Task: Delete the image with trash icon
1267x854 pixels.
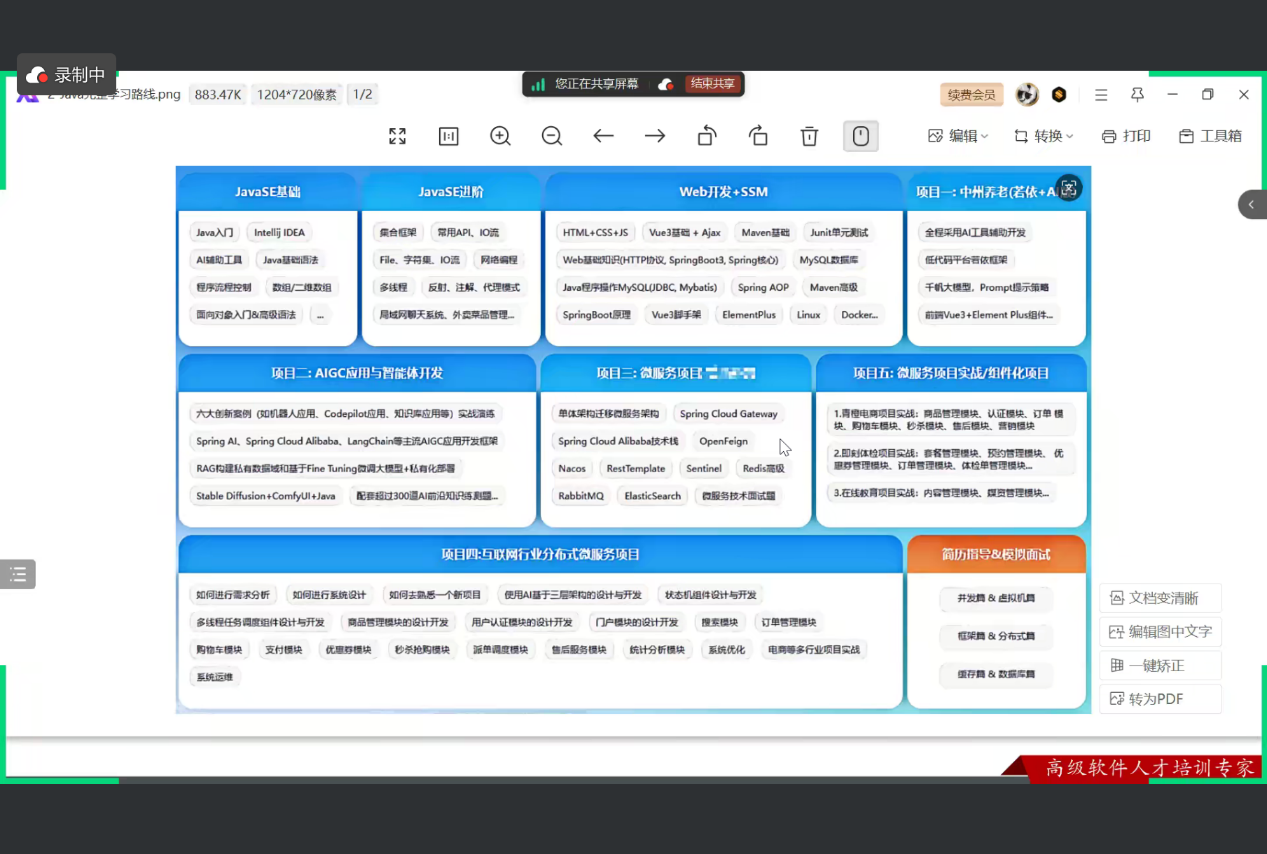Action: tap(810, 136)
